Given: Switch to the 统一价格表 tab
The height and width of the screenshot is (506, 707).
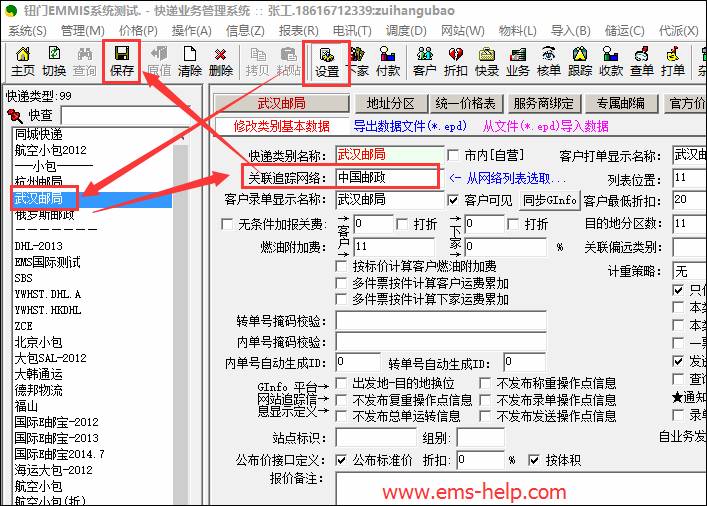Looking at the screenshot, I should tap(466, 104).
